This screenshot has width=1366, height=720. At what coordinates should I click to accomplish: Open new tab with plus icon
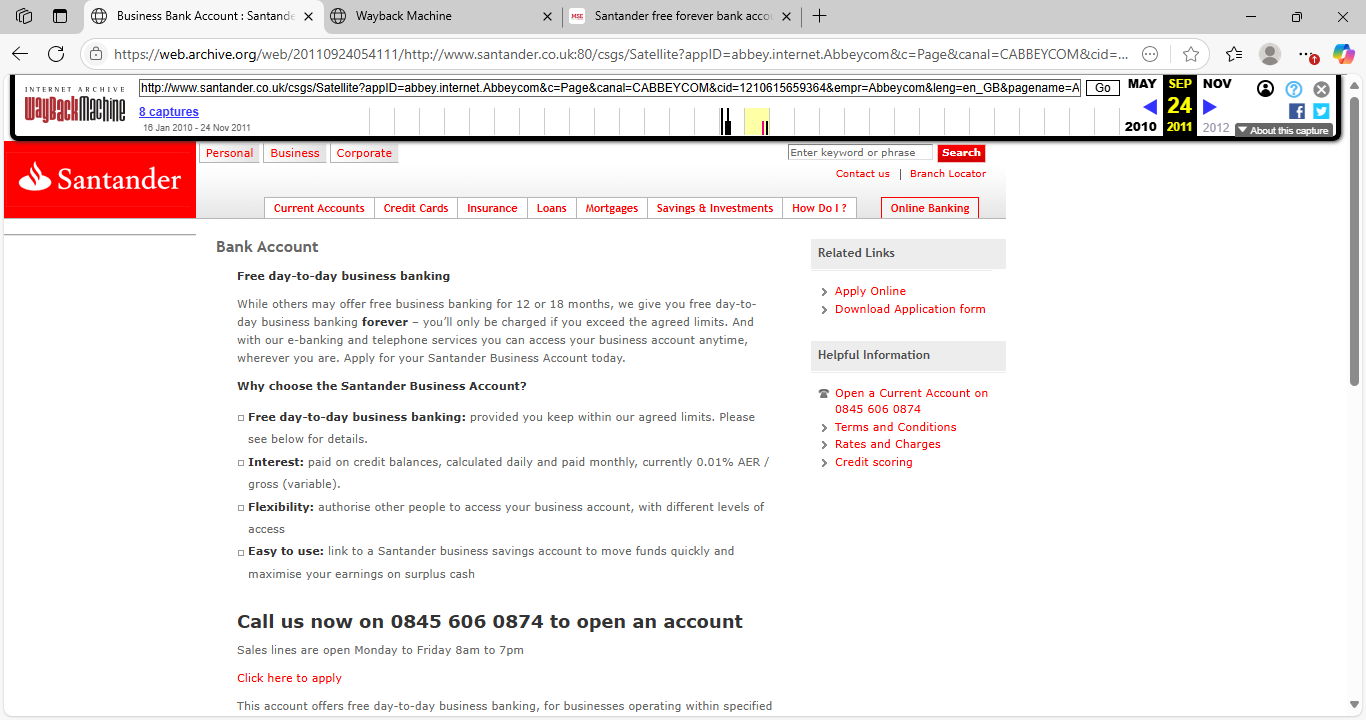pos(820,16)
